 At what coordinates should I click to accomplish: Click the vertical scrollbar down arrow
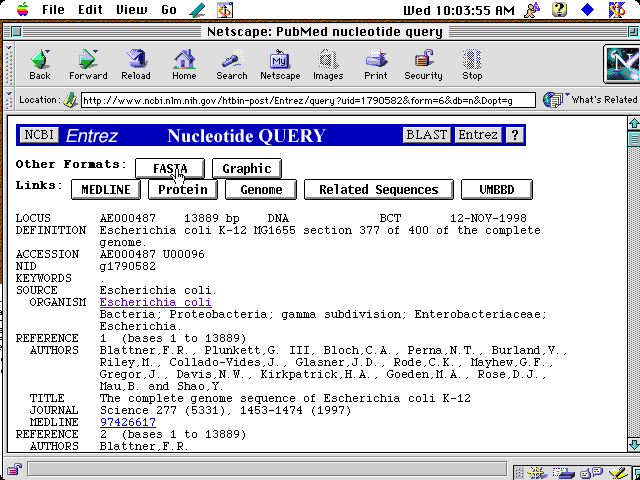click(632, 445)
